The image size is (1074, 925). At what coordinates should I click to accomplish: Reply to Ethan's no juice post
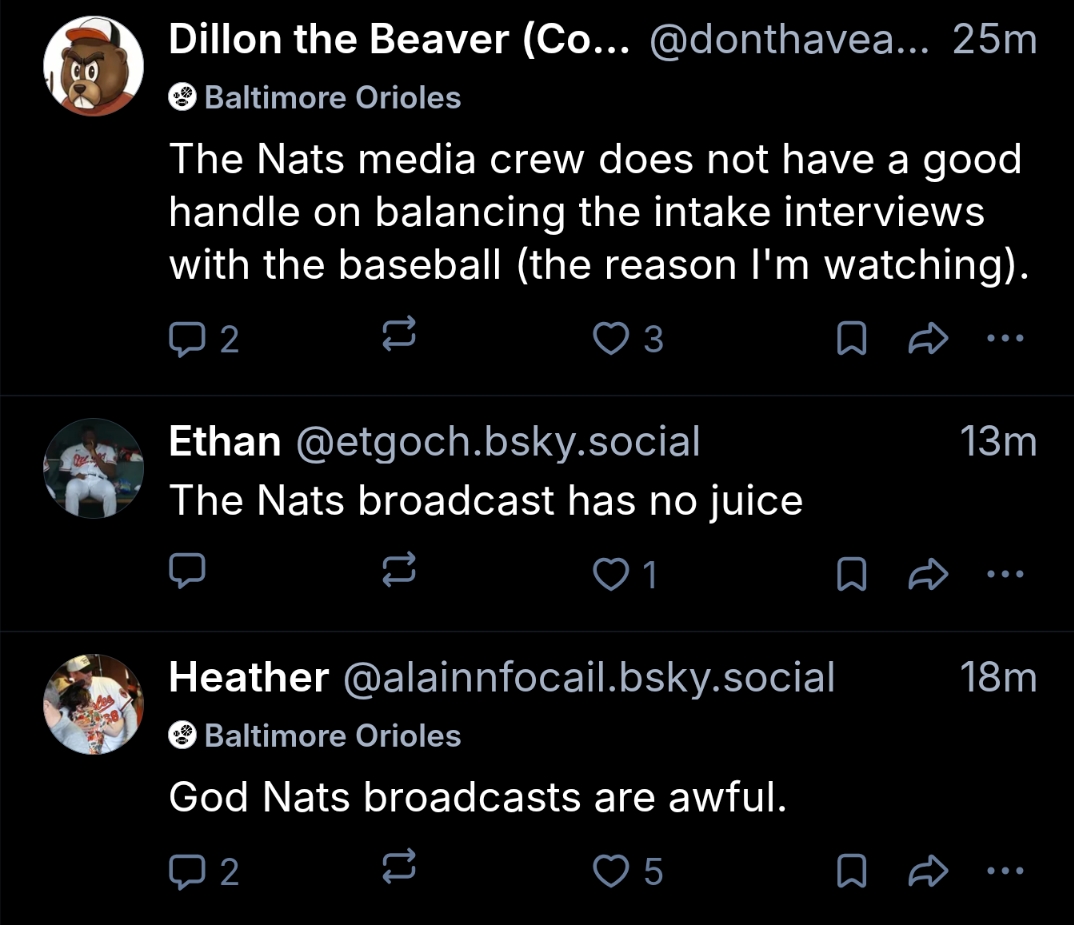[187, 571]
